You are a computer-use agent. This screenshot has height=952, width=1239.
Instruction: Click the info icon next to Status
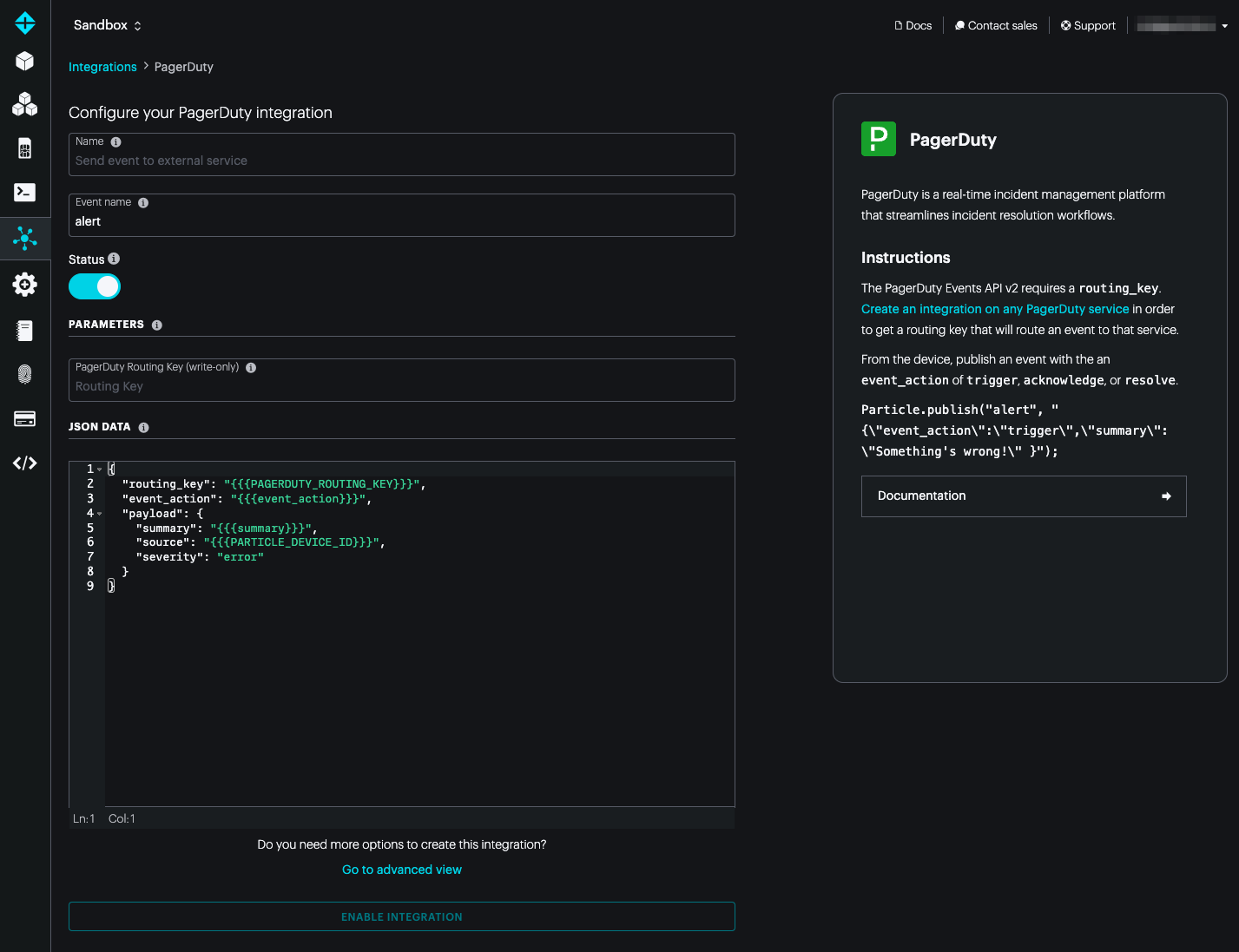coord(114,259)
